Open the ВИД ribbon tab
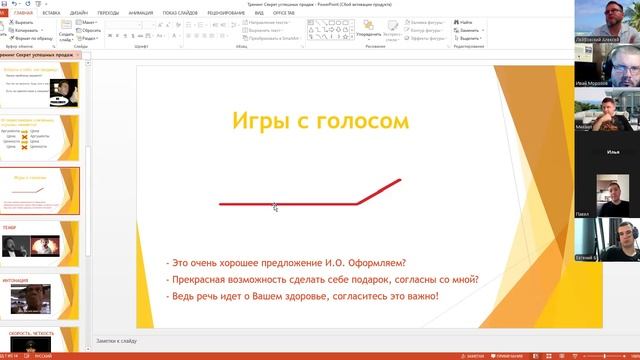Screen dimensions: 640x360 click(259, 13)
